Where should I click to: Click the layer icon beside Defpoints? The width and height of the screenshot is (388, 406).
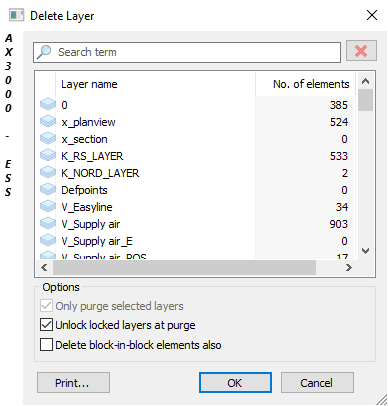[x=48, y=189]
